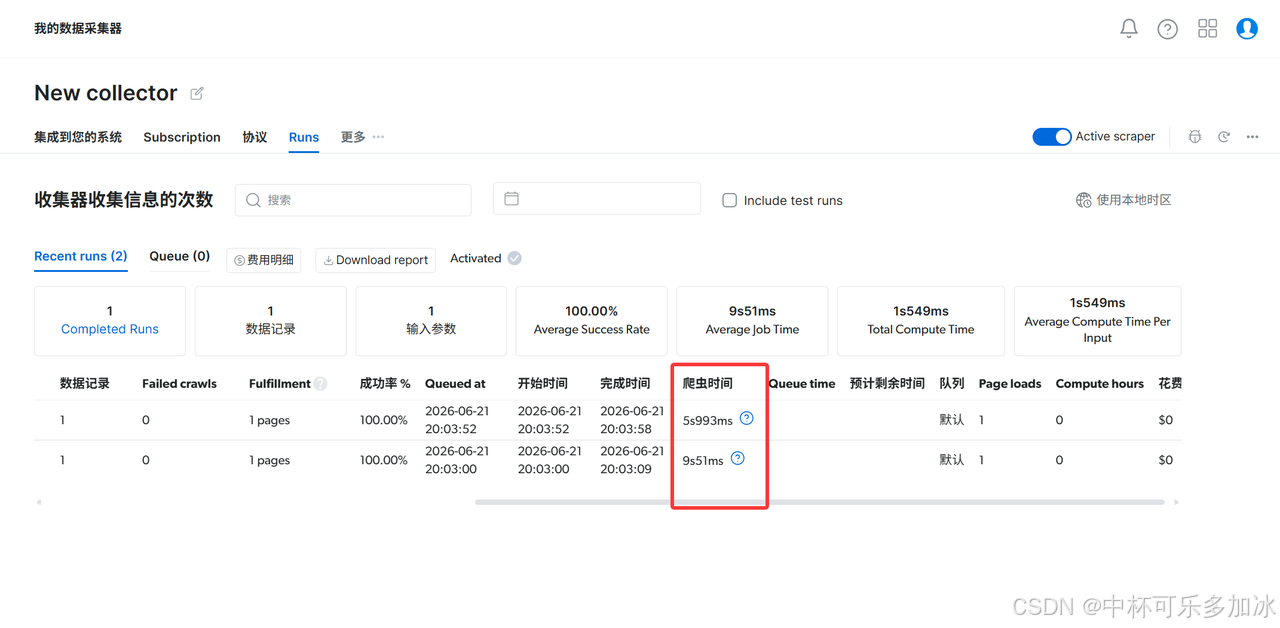Click the Page loads column header
The width and height of the screenshot is (1280, 628).
coord(1010,384)
